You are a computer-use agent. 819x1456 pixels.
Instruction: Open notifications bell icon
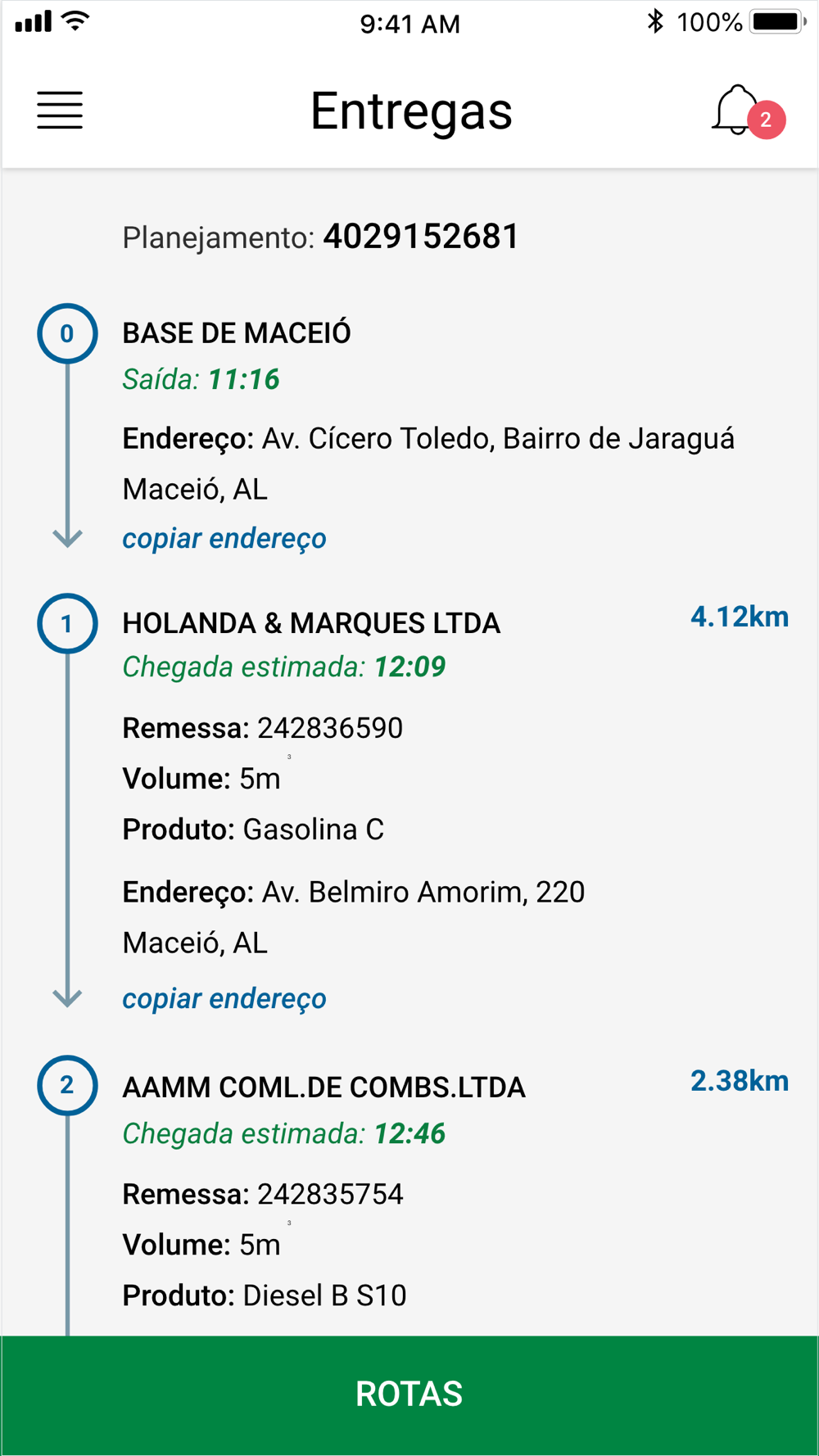pyautogui.click(x=734, y=111)
